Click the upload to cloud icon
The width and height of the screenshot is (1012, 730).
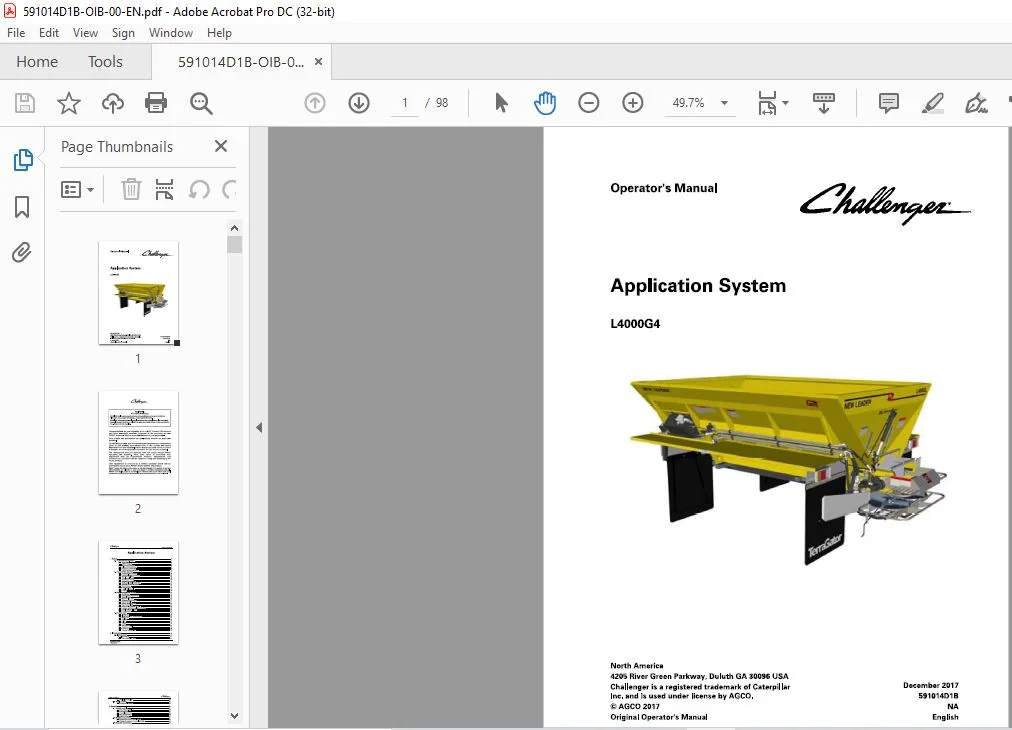[113, 103]
